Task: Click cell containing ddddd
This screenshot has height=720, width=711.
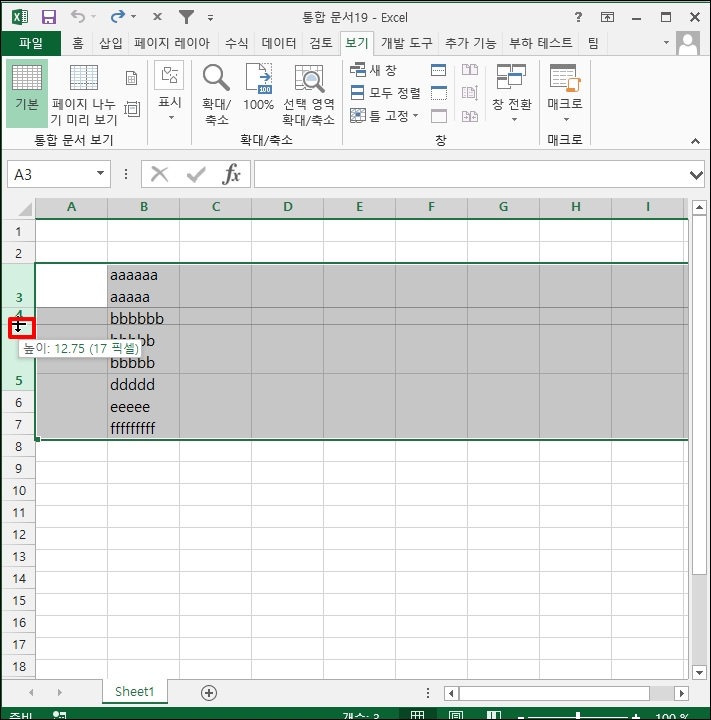Action: tap(143, 384)
